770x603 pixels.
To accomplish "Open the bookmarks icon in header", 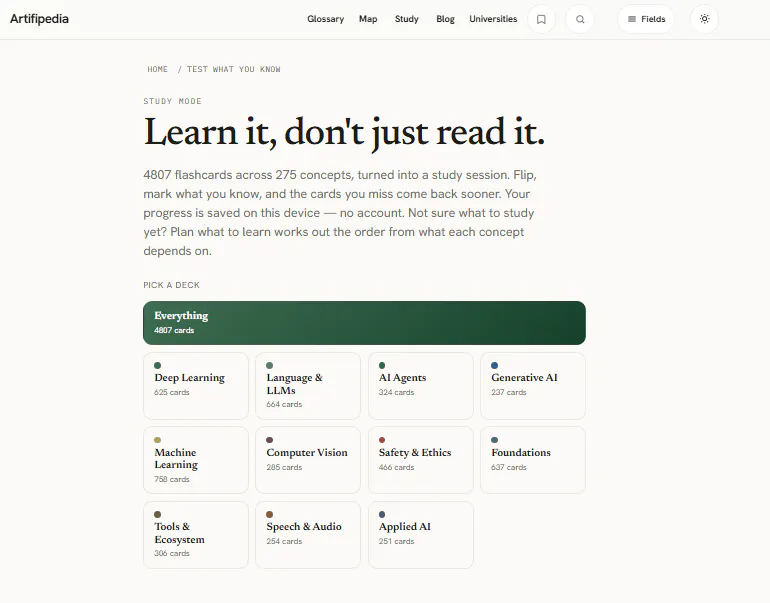I will pyautogui.click(x=541, y=19).
